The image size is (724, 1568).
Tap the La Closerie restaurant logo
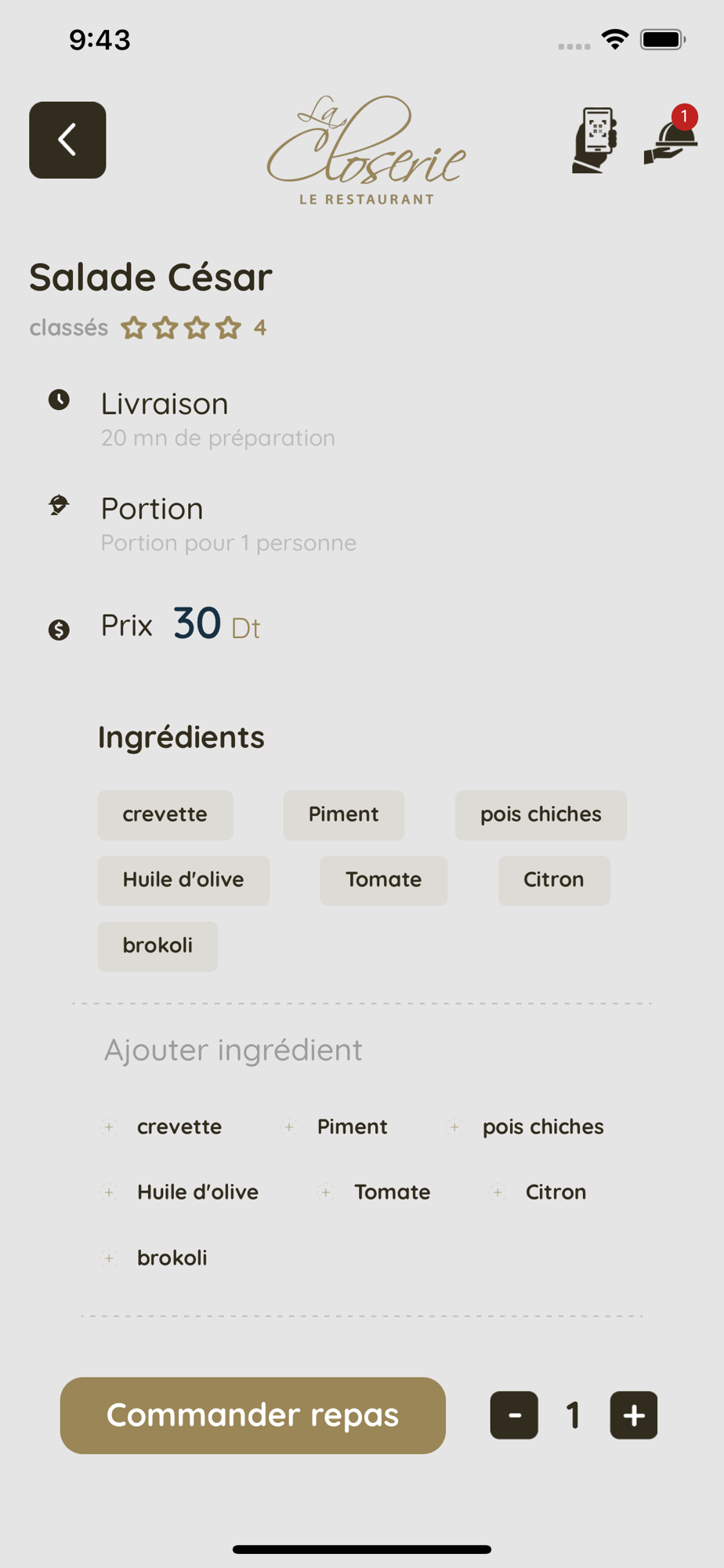366,150
